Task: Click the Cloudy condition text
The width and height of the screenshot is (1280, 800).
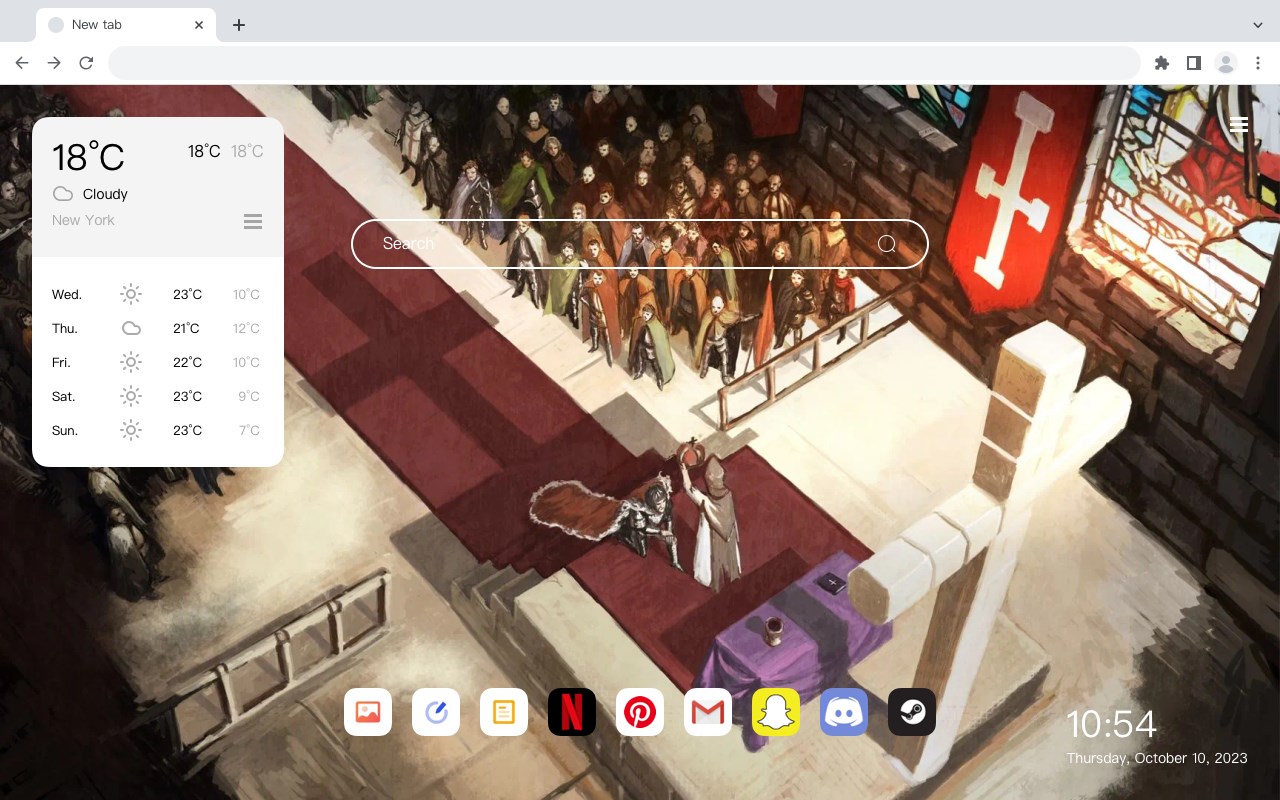Action: point(105,194)
